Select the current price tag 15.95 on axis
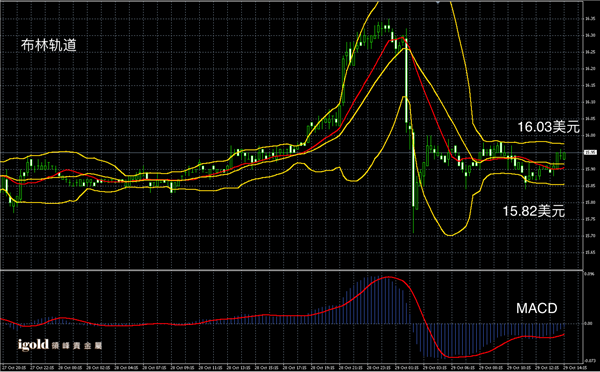Screen dimensions: 600x372 (x=590, y=152)
